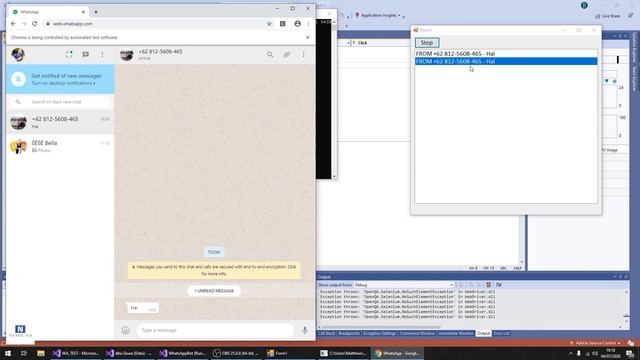This screenshot has height=360, width=640.
Task: Click the notification bell circle icon
Action: pos(18,79)
